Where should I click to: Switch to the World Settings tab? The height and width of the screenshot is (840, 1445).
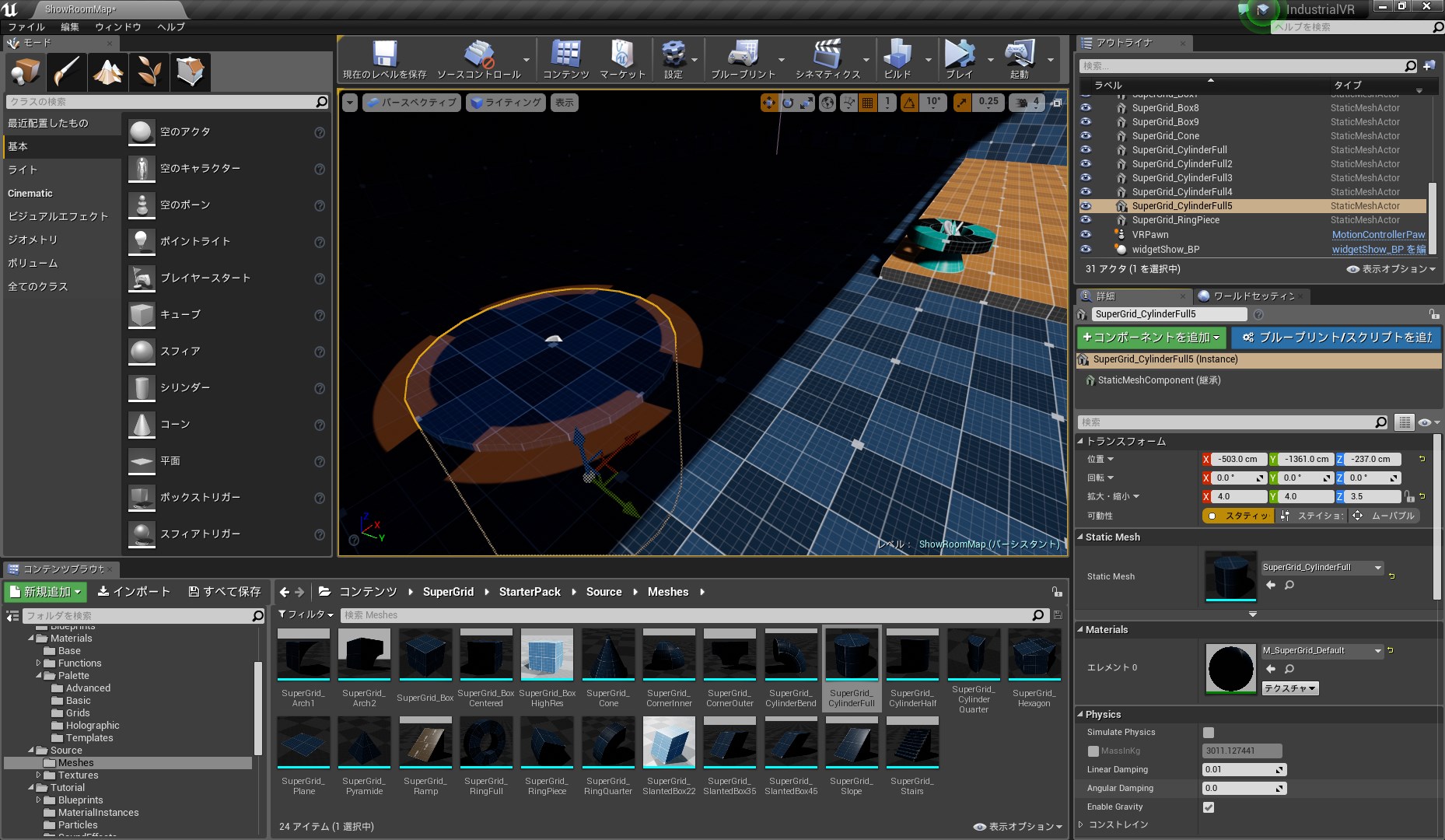[1251, 296]
